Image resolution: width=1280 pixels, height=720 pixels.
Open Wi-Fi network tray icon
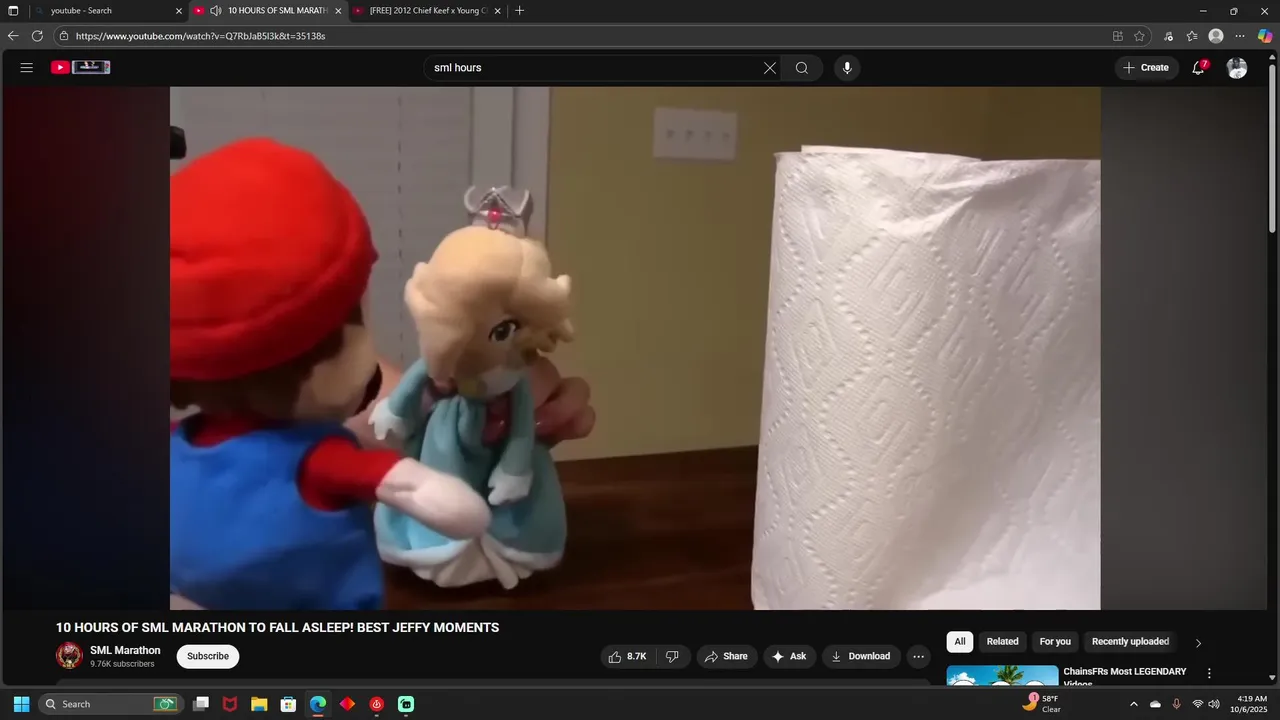[1198, 704]
